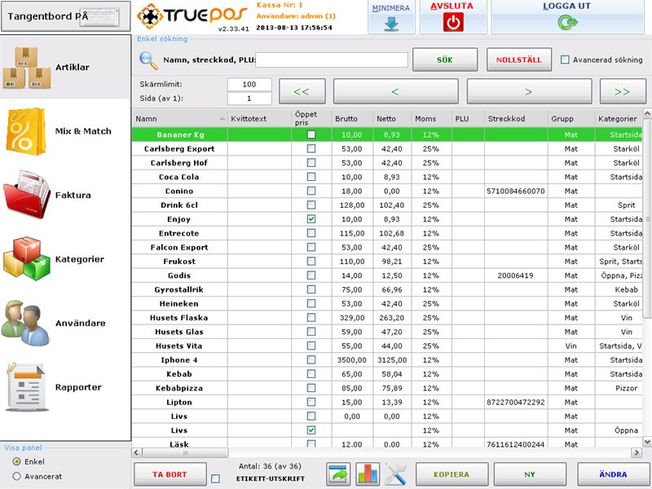Open the Rapporter document icon

[26, 387]
